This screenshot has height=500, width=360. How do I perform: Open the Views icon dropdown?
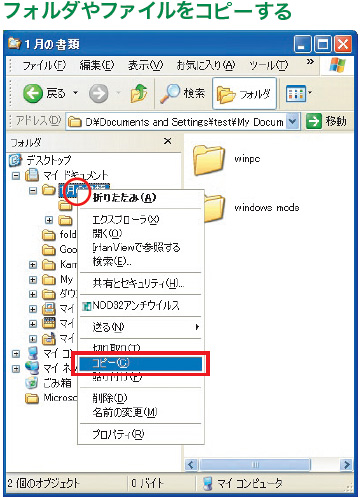point(299,93)
